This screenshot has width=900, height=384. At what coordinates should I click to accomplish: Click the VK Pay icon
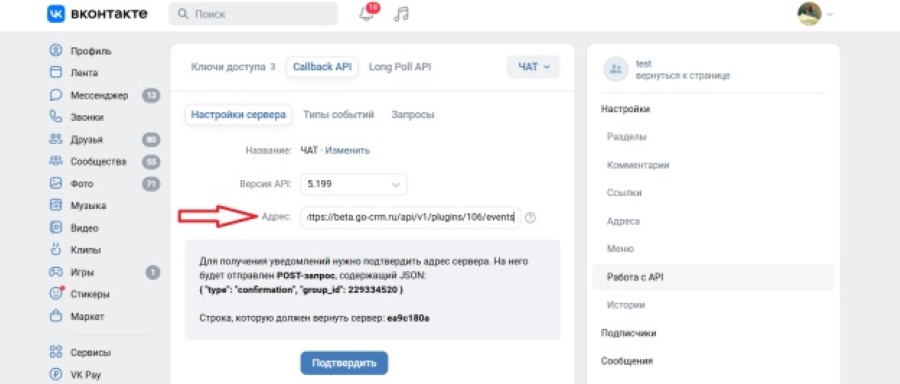(x=56, y=374)
